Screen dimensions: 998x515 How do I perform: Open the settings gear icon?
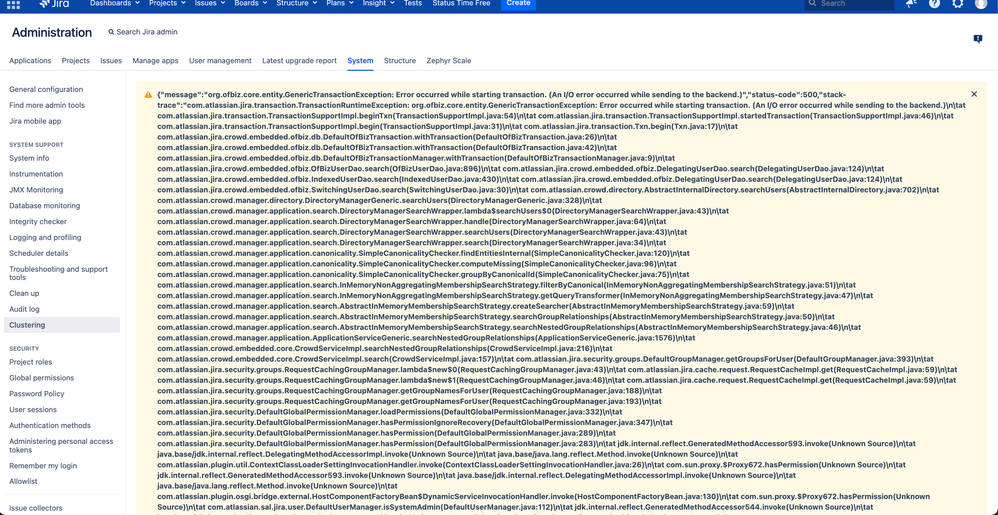957,4
